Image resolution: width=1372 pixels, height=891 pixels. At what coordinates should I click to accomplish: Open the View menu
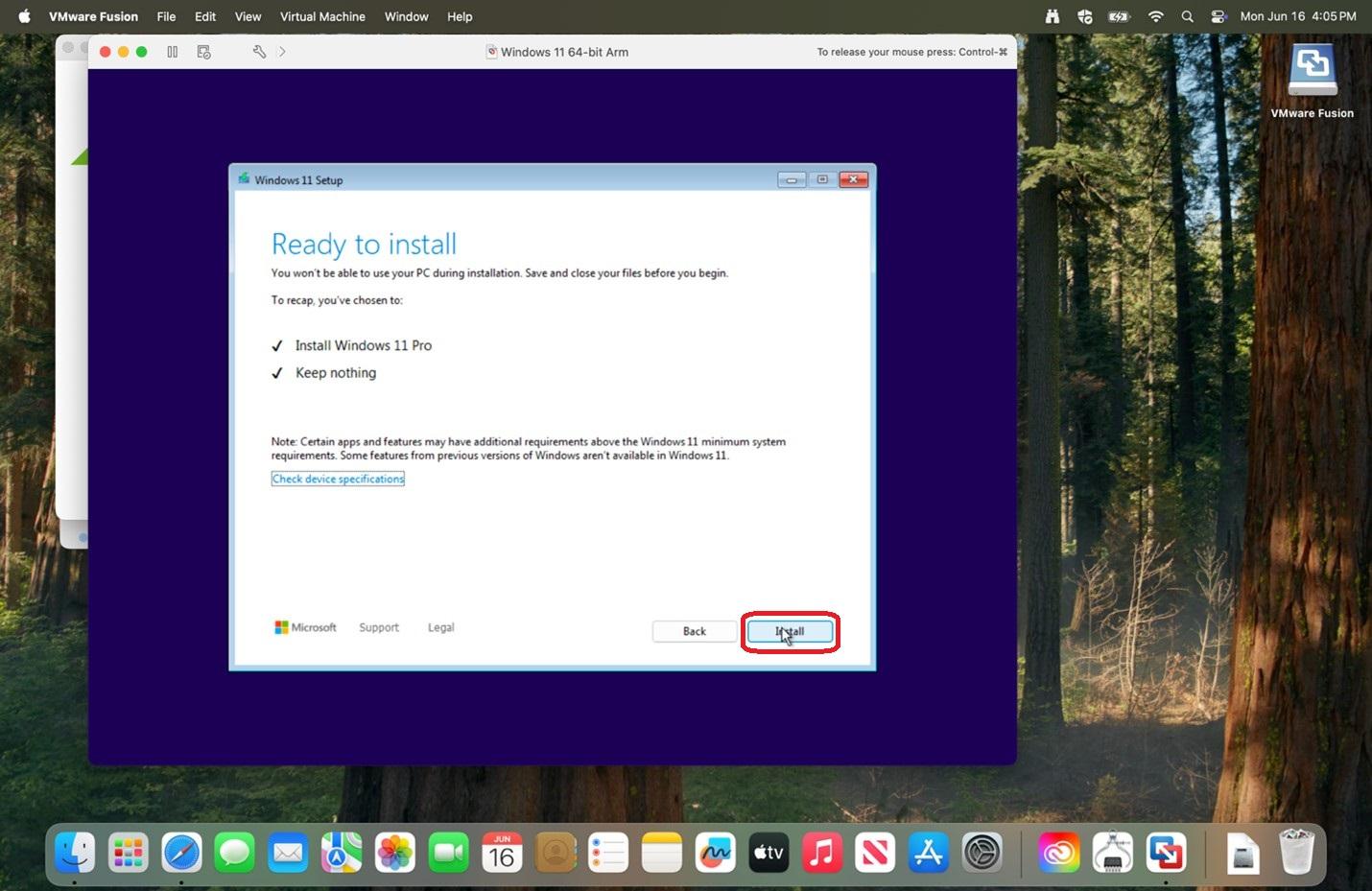[x=248, y=16]
